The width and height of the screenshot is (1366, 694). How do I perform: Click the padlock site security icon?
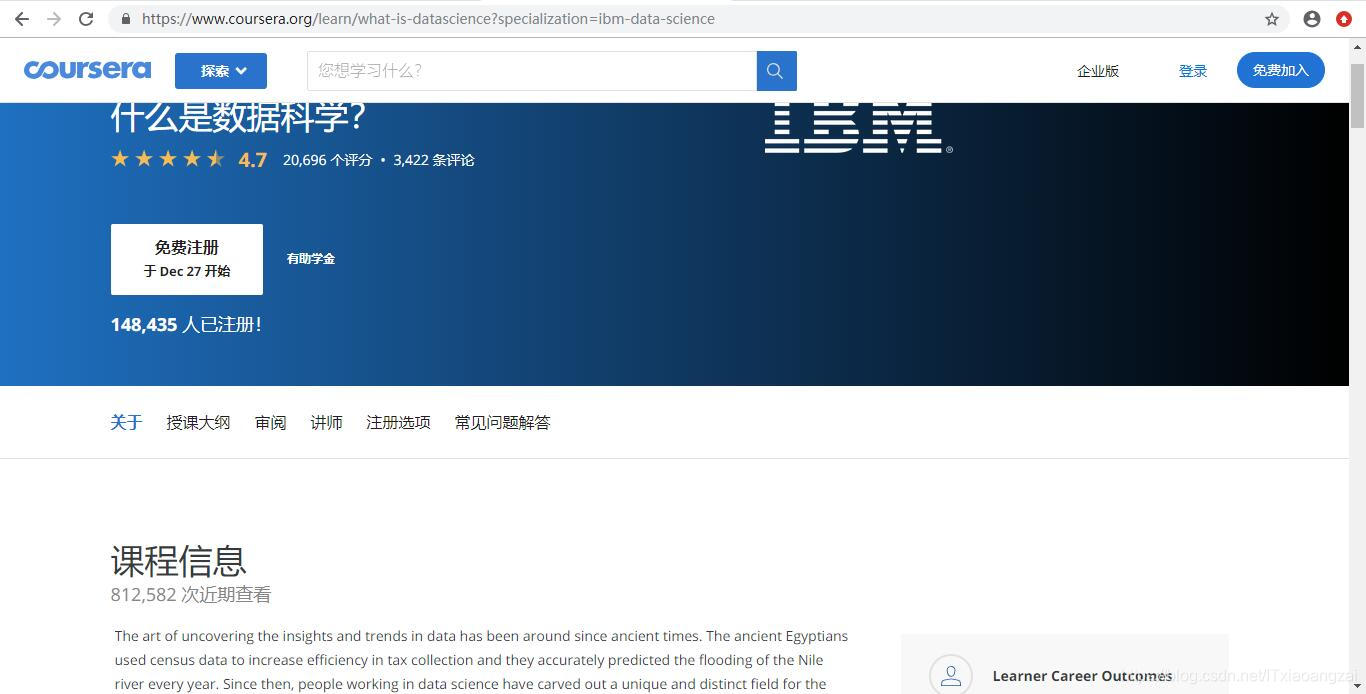click(125, 19)
